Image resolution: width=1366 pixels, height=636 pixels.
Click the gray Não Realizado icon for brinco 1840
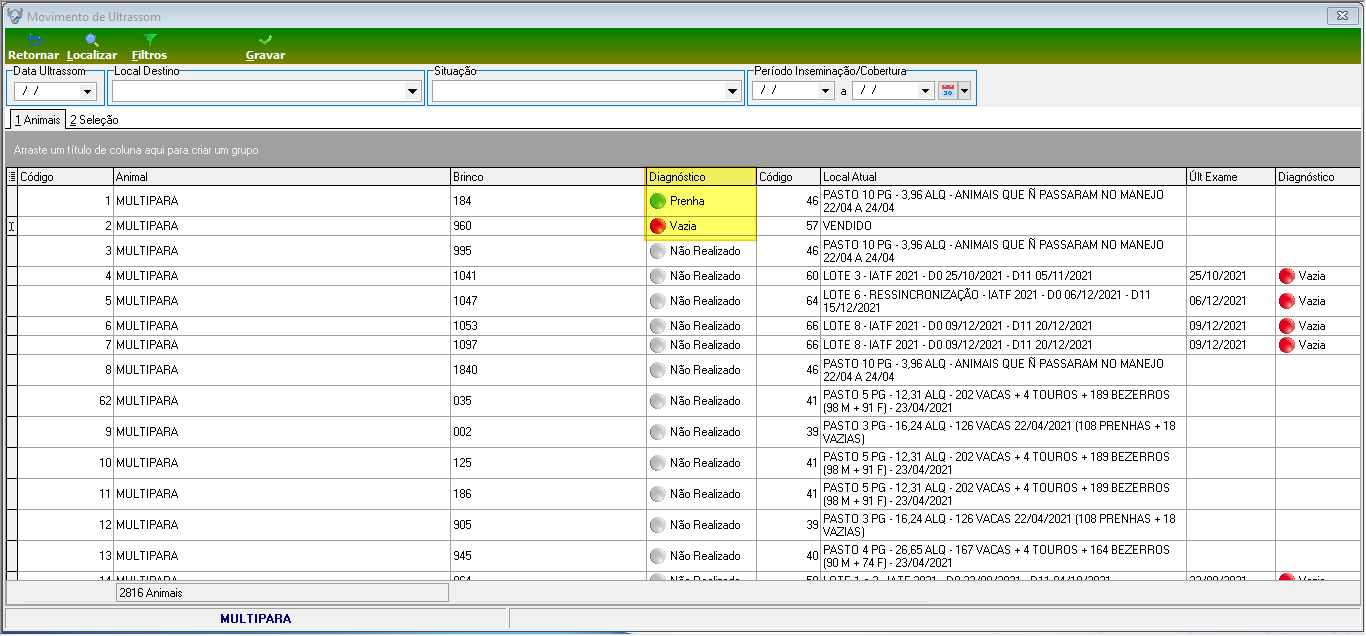pyautogui.click(x=658, y=370)
